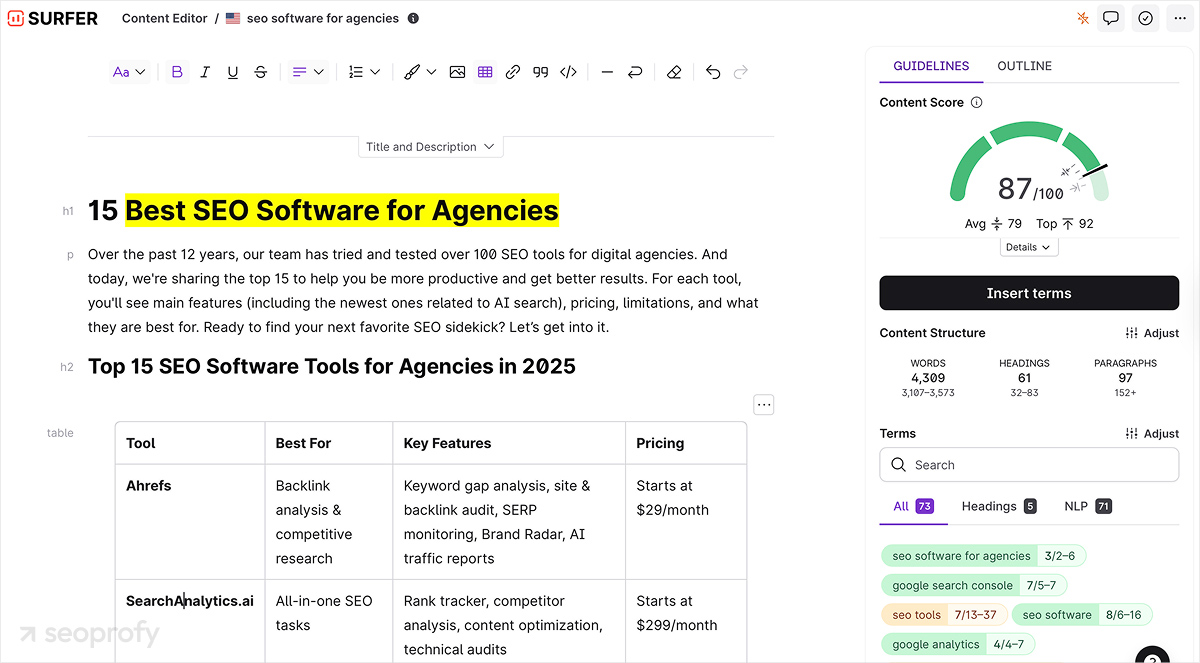Open the highlighter color picker
The height and width of the screenshot is (663, 1200).
pyautogui.click(x=419, y=72)
